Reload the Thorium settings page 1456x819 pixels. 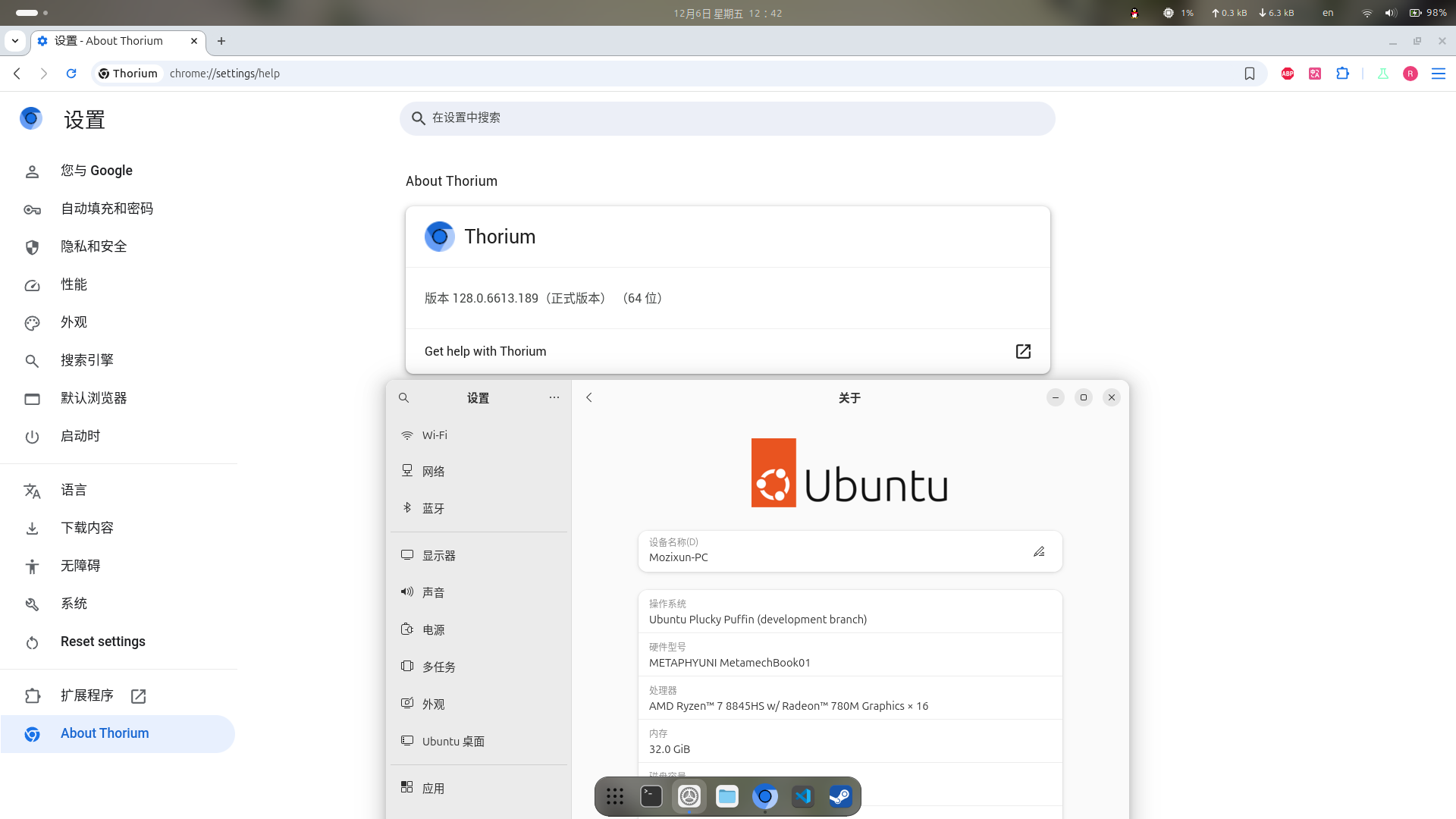click(x=71, y=74)
